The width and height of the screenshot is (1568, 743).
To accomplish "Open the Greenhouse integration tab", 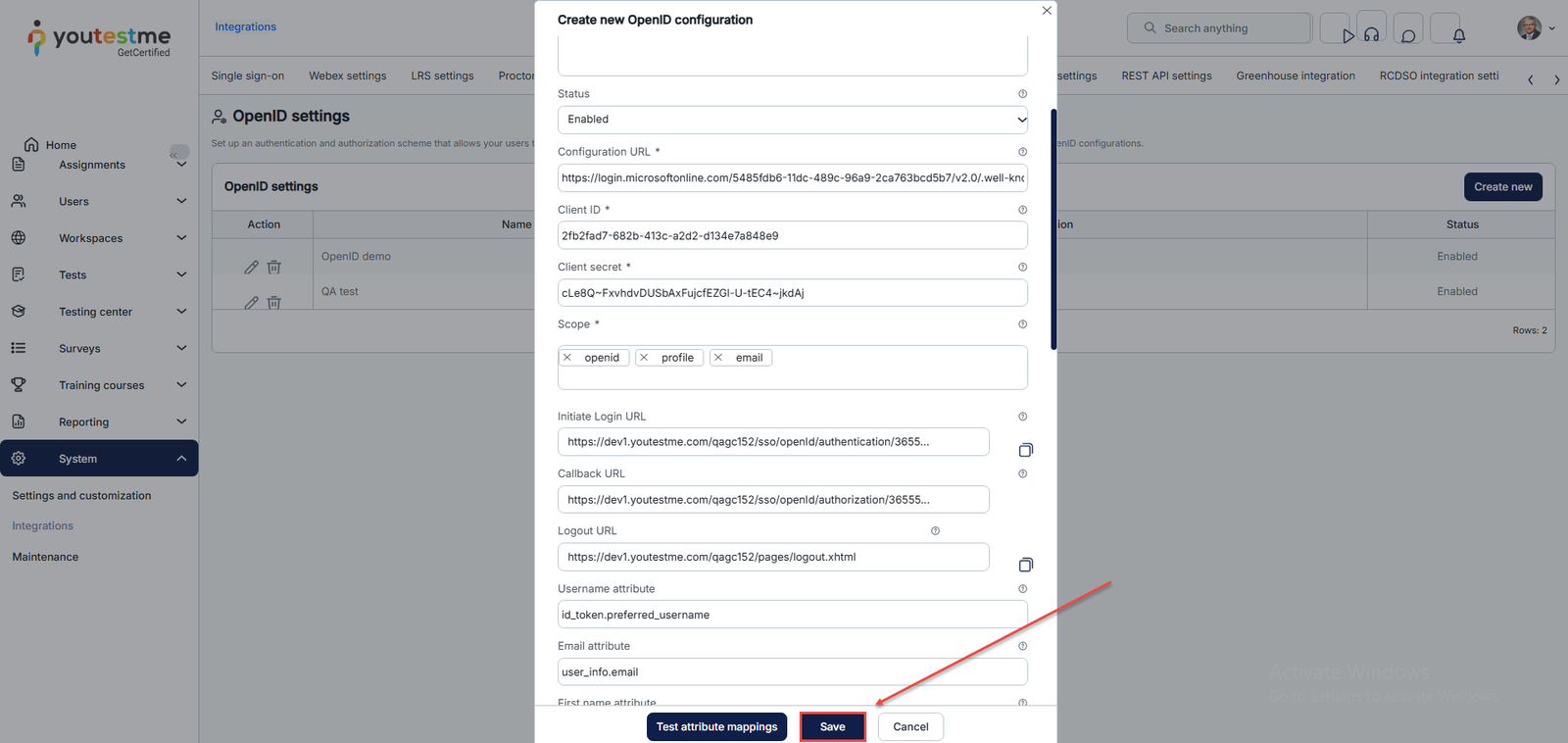I will point(1295,75).
